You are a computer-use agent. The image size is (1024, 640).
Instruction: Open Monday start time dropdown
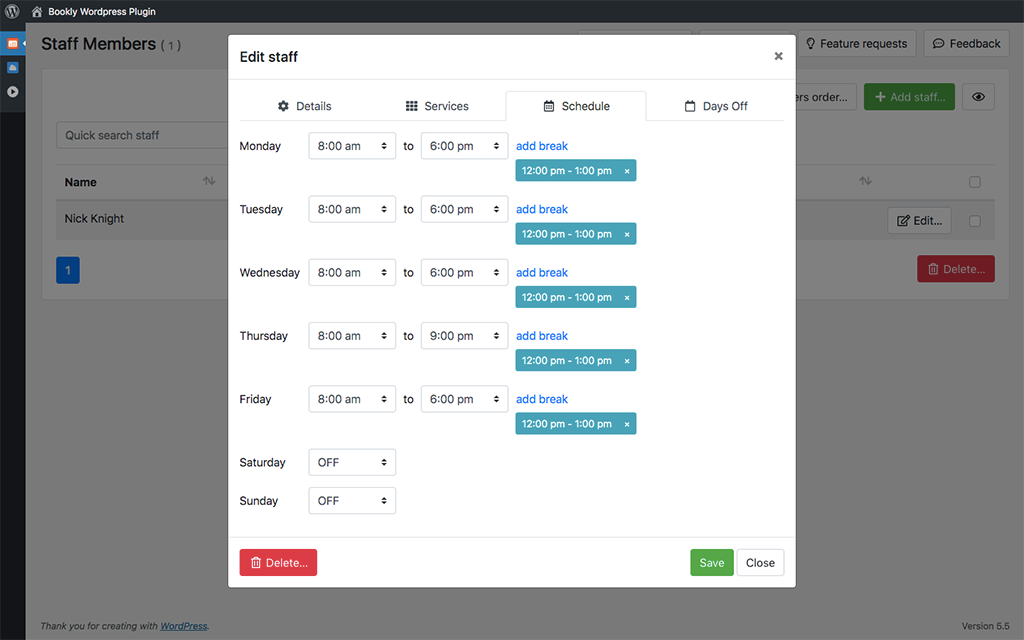(x=352, y=146)
